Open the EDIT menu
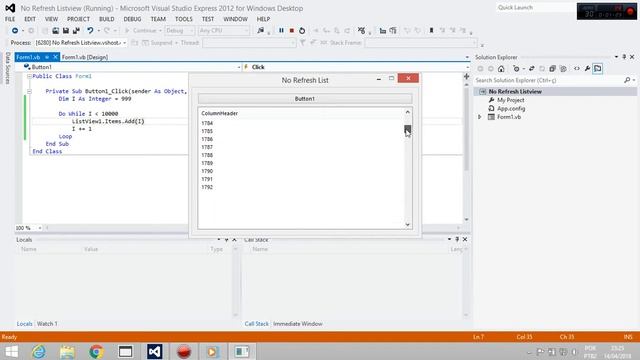Screen dimensions: 640x360 [30, 19]
